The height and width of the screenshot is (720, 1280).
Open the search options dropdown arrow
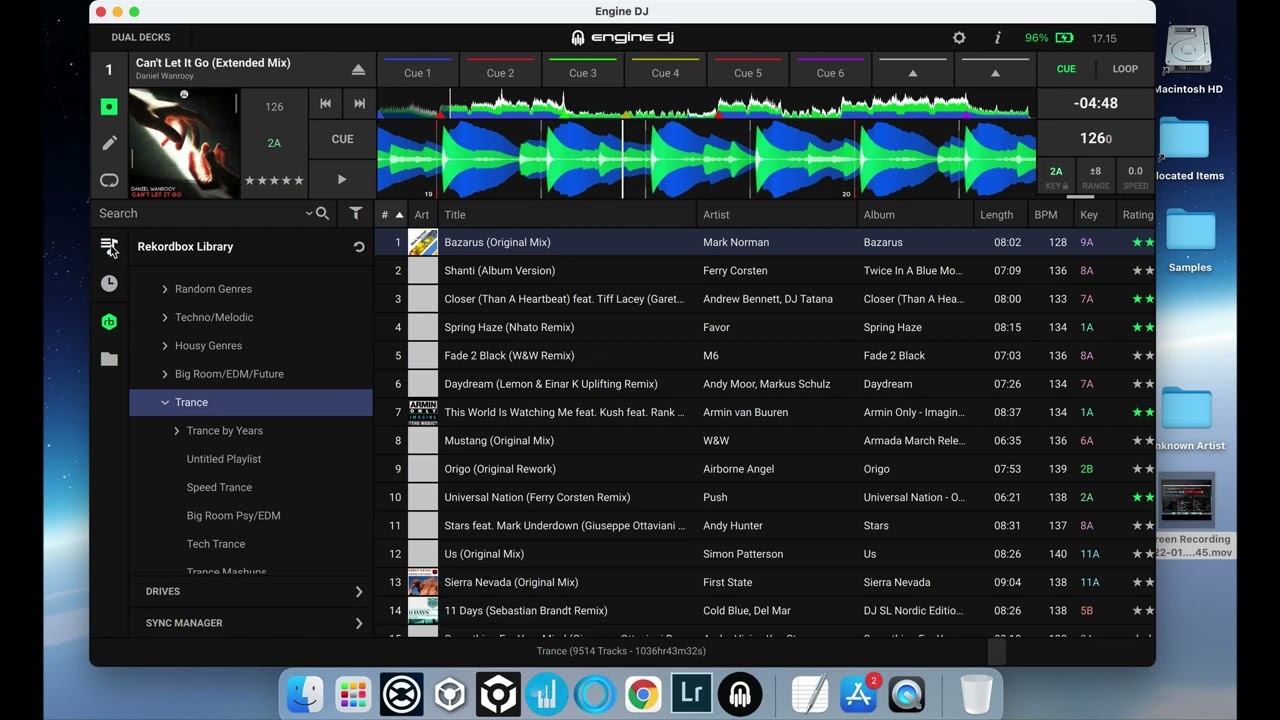coord(309,213)
